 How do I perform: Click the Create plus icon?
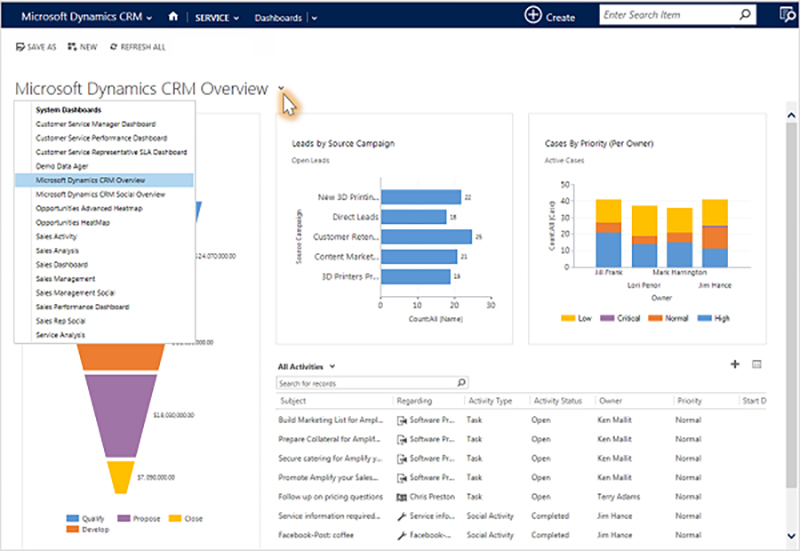pos(533,16)
